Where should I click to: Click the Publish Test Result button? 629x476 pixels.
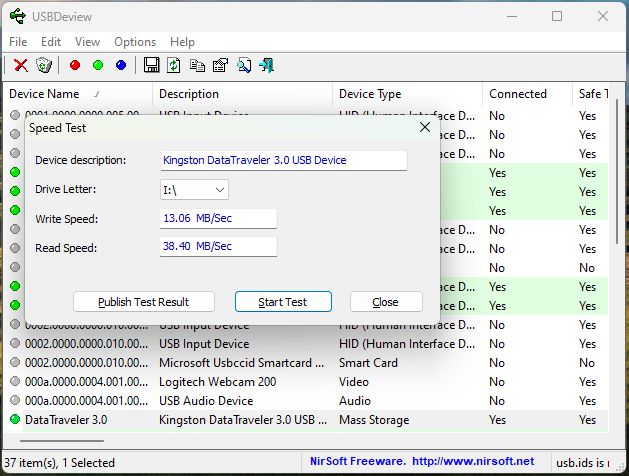point(144,302)
